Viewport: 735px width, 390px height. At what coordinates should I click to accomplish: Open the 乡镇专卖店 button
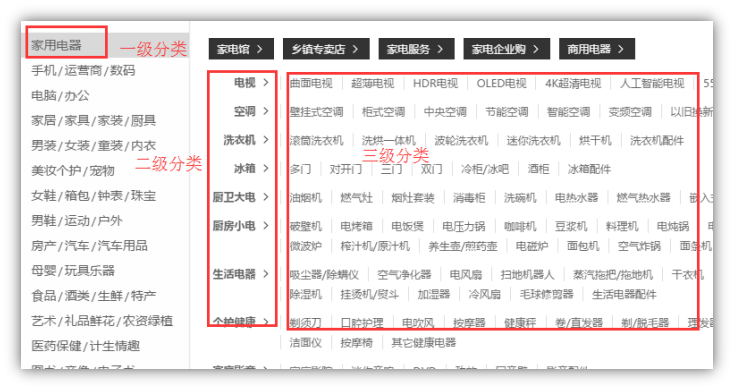click(326, 49)
